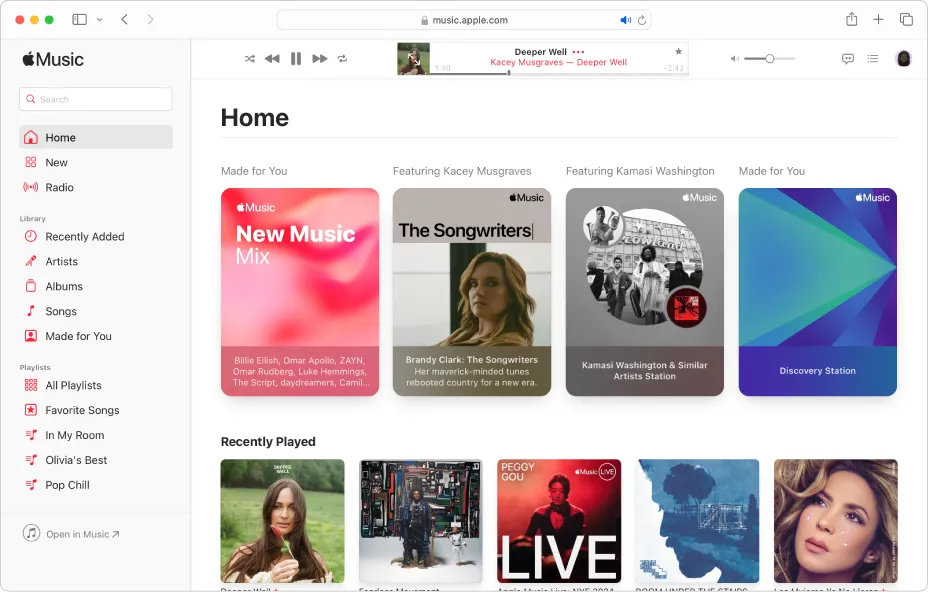Enable shuffle playback
This screenshot has width=932, height=594.
(x=249, y=58)
